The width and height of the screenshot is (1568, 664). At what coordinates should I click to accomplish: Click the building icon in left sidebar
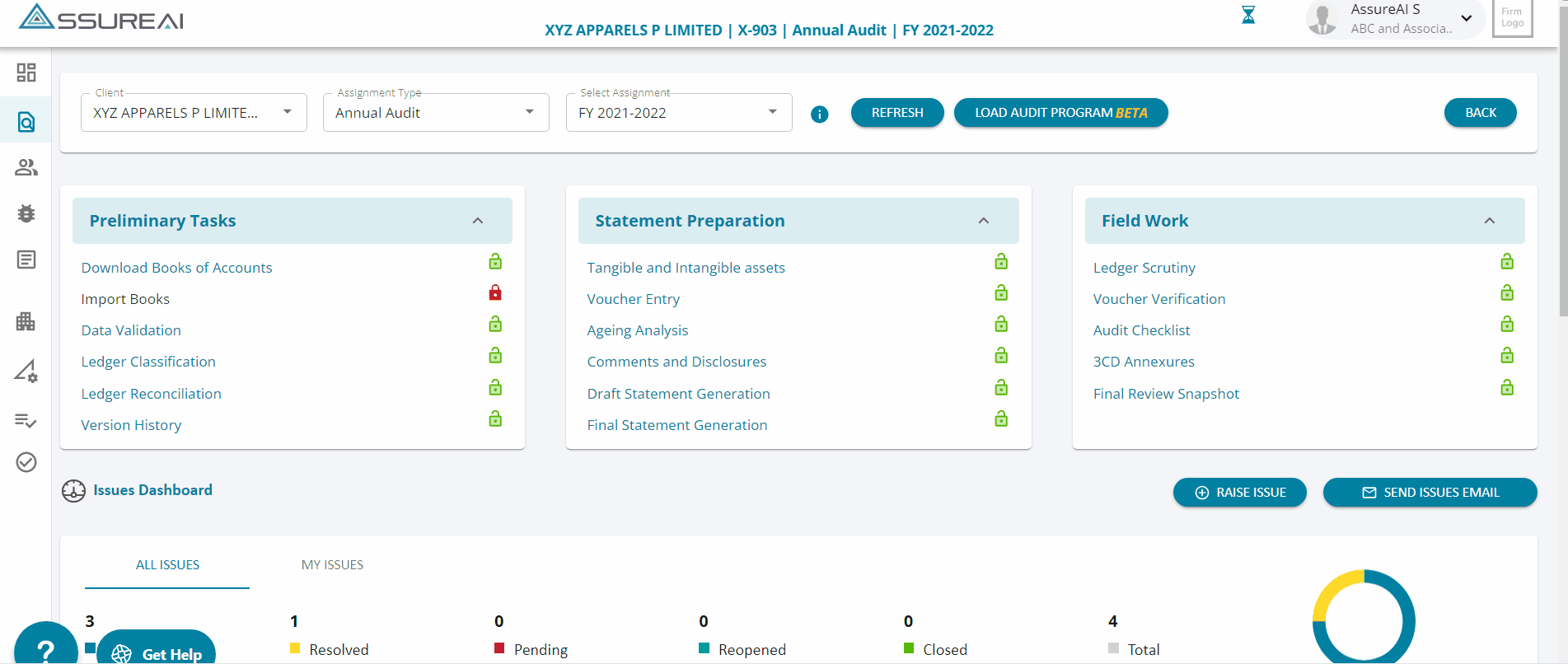point(26,321)
